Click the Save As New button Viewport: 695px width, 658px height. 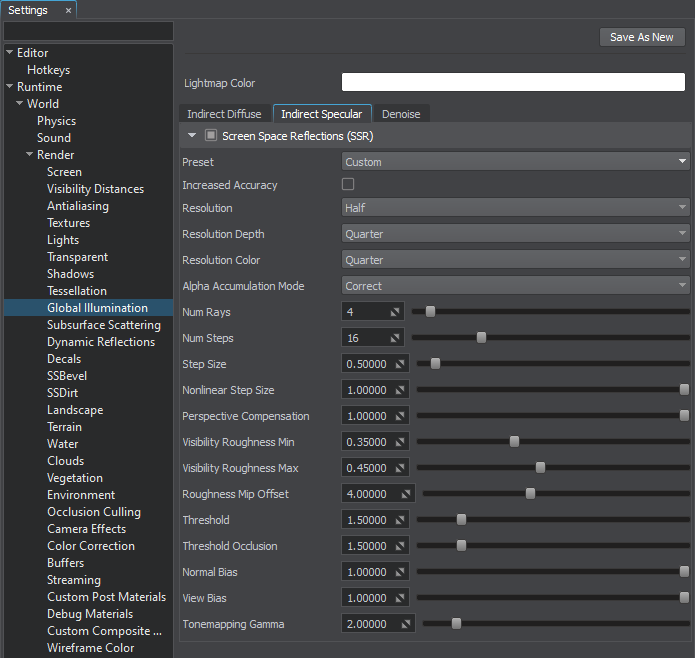click(642, 37)
